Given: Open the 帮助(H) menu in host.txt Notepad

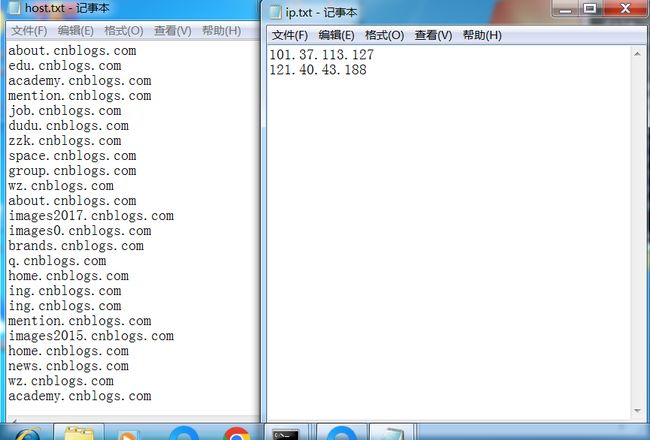Looking at the screenshot, I should coord(221,31).
